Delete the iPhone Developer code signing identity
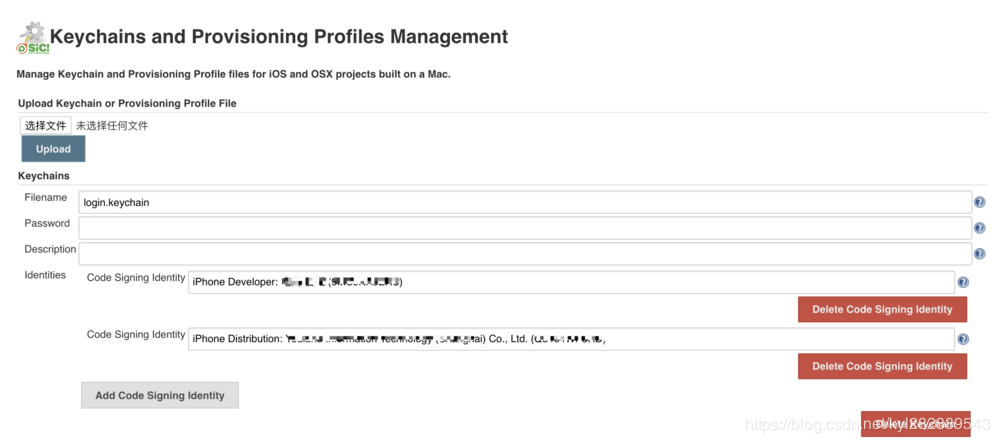This screenshot has width=1000, height=443. 882,309
